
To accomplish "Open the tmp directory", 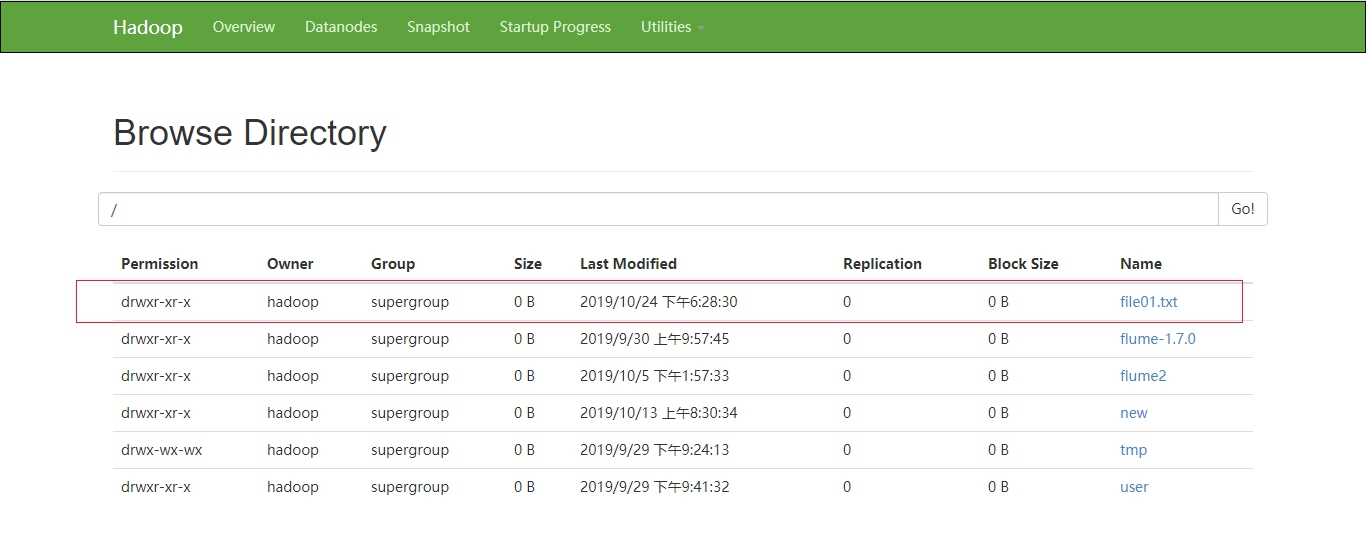I will click(x=1133, y=449).
